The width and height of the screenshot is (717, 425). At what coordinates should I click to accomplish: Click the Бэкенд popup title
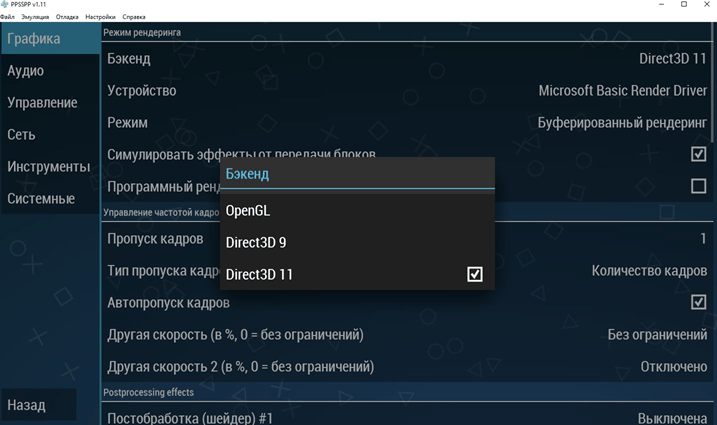coord(247,174)
